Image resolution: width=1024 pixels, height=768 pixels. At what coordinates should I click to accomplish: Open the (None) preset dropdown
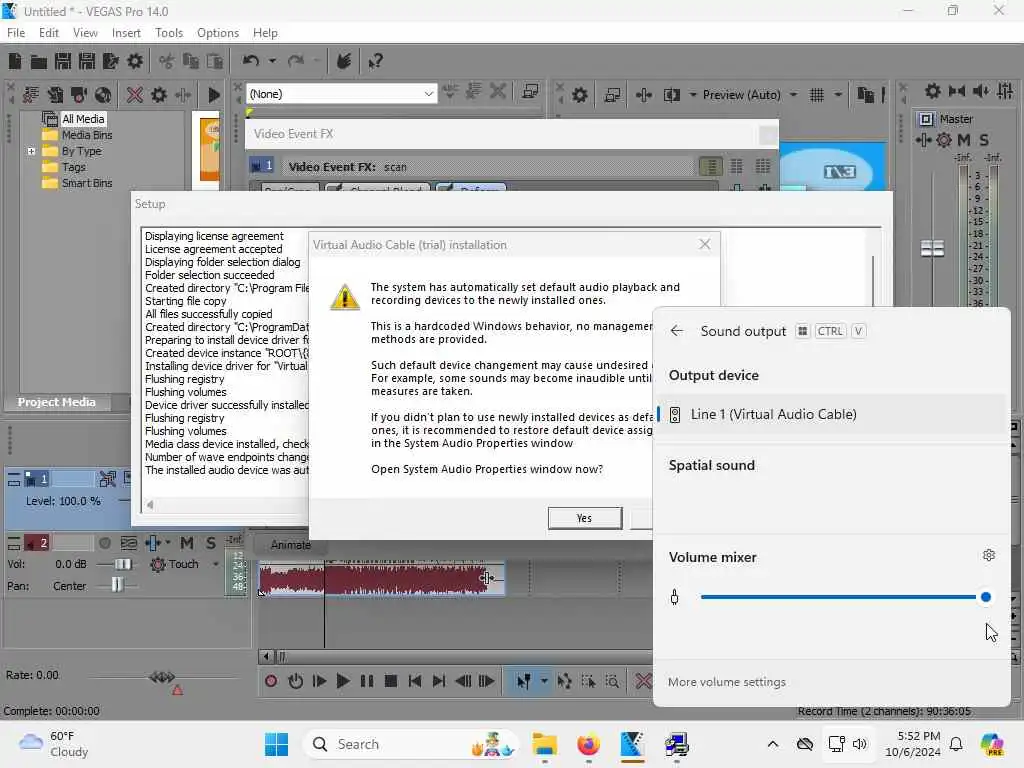tap(341, 93)
